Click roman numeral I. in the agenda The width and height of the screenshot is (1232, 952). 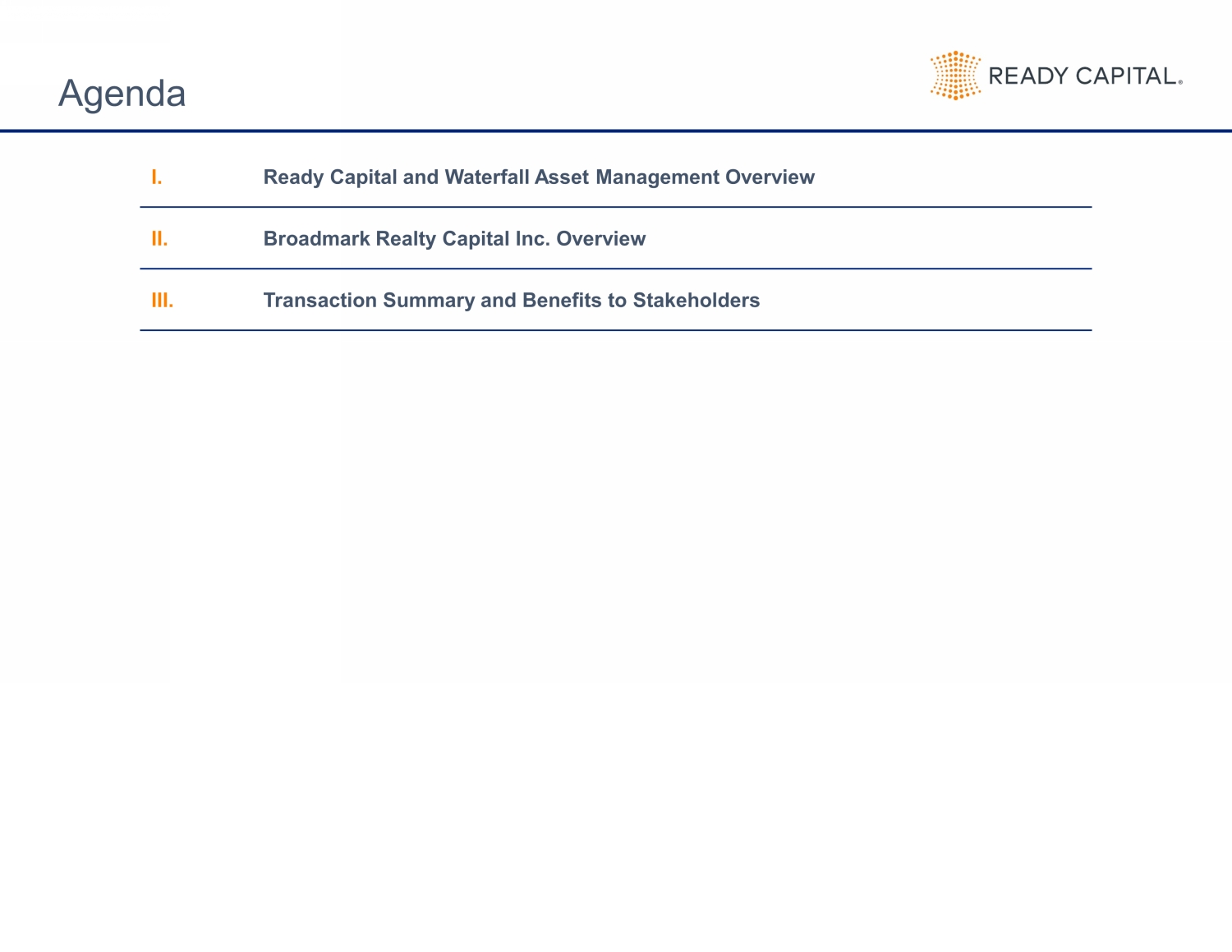(x=157, y=177)
